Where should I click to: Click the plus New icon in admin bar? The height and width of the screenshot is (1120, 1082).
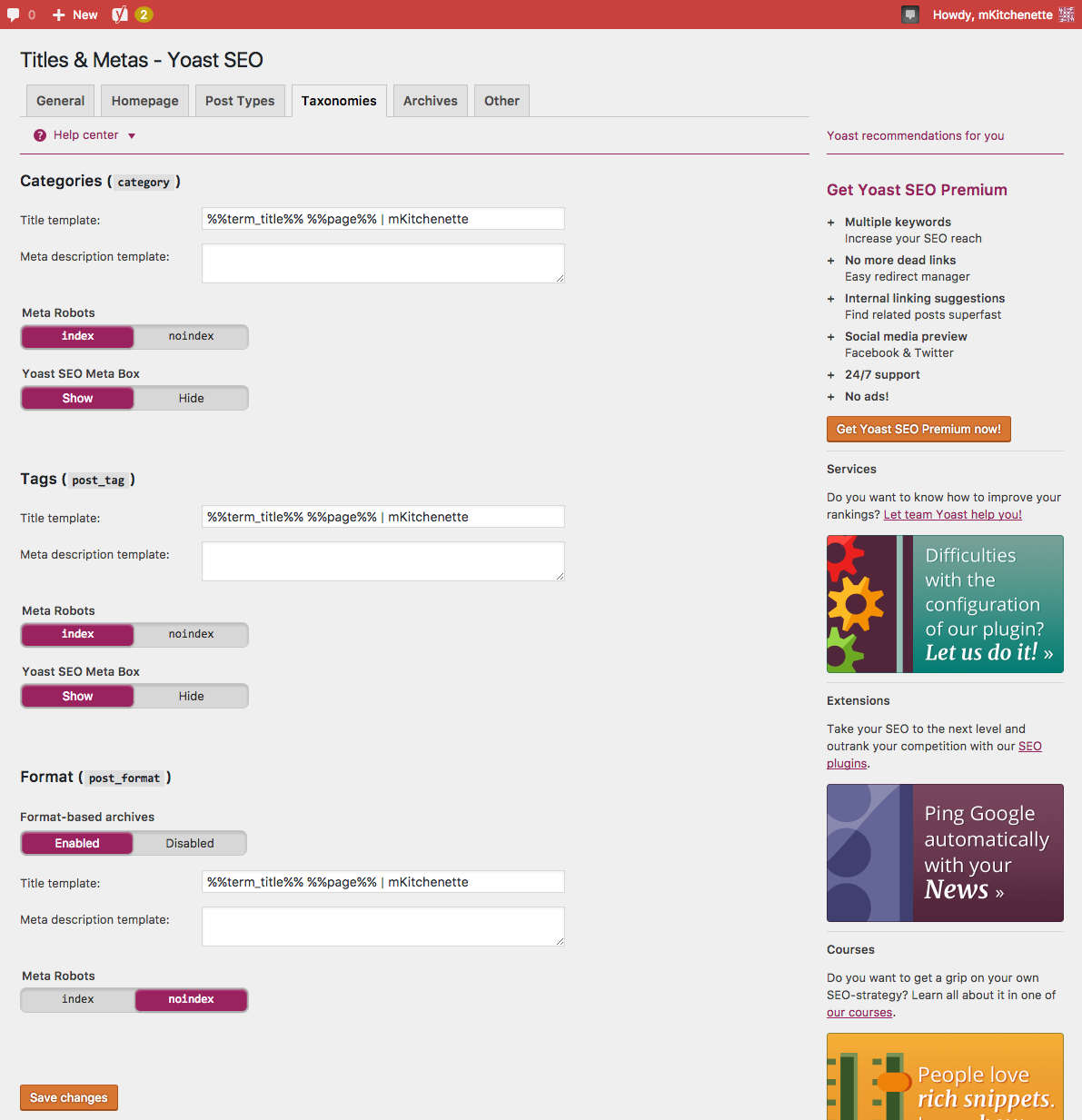point(59,15)
